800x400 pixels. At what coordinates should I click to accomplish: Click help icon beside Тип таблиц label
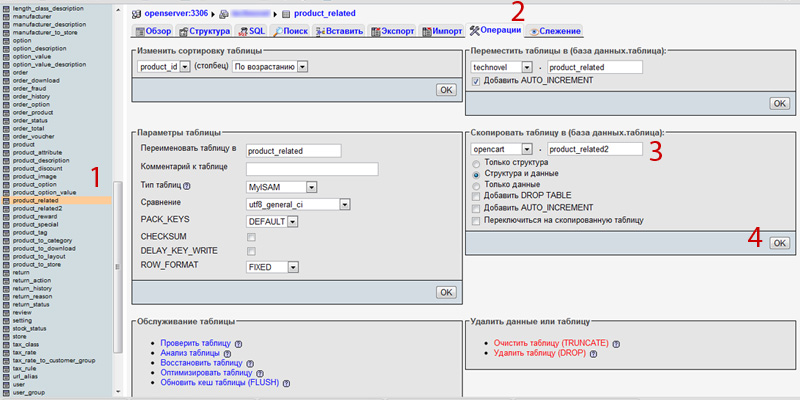186,186
